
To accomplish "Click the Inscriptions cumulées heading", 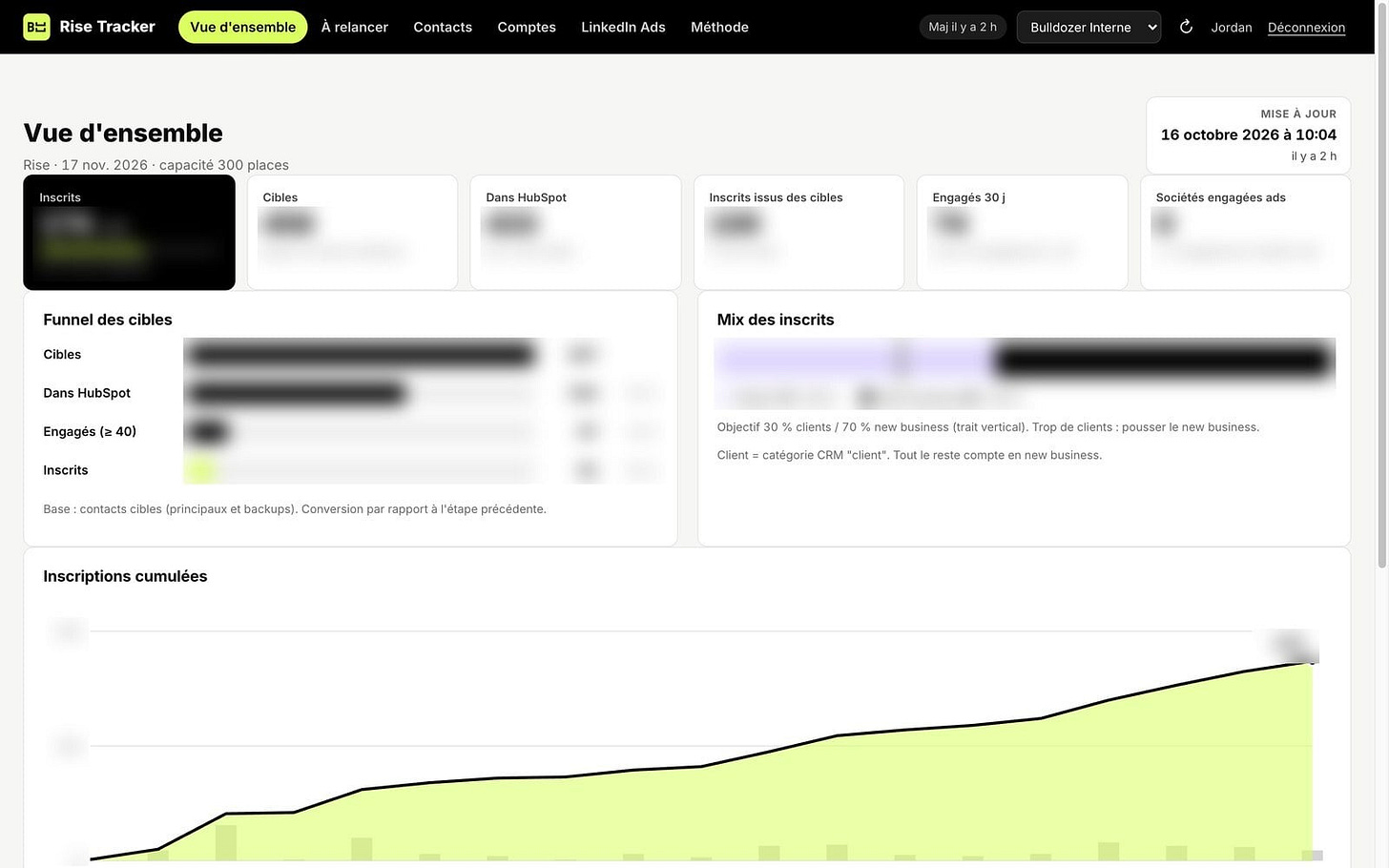I will tap(125, 576).
